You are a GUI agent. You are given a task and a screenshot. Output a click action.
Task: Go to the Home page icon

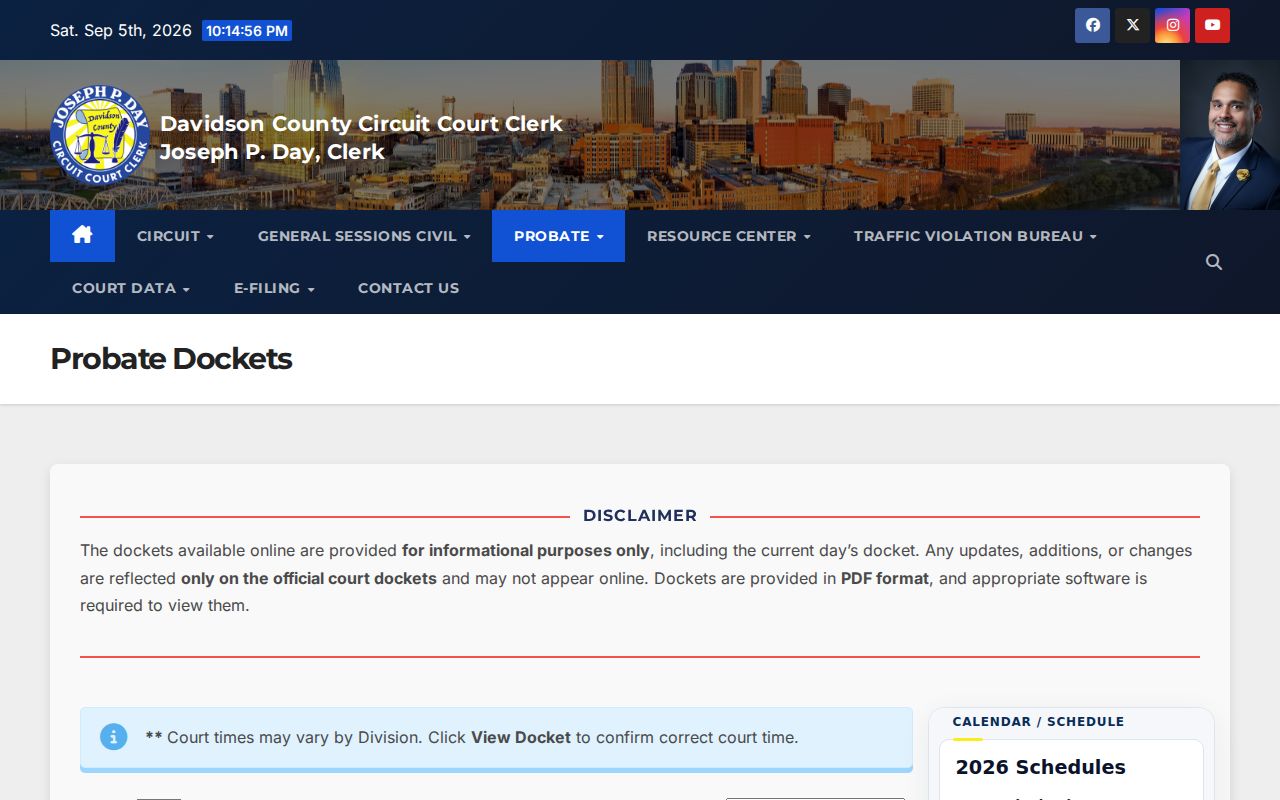(82, 236)
